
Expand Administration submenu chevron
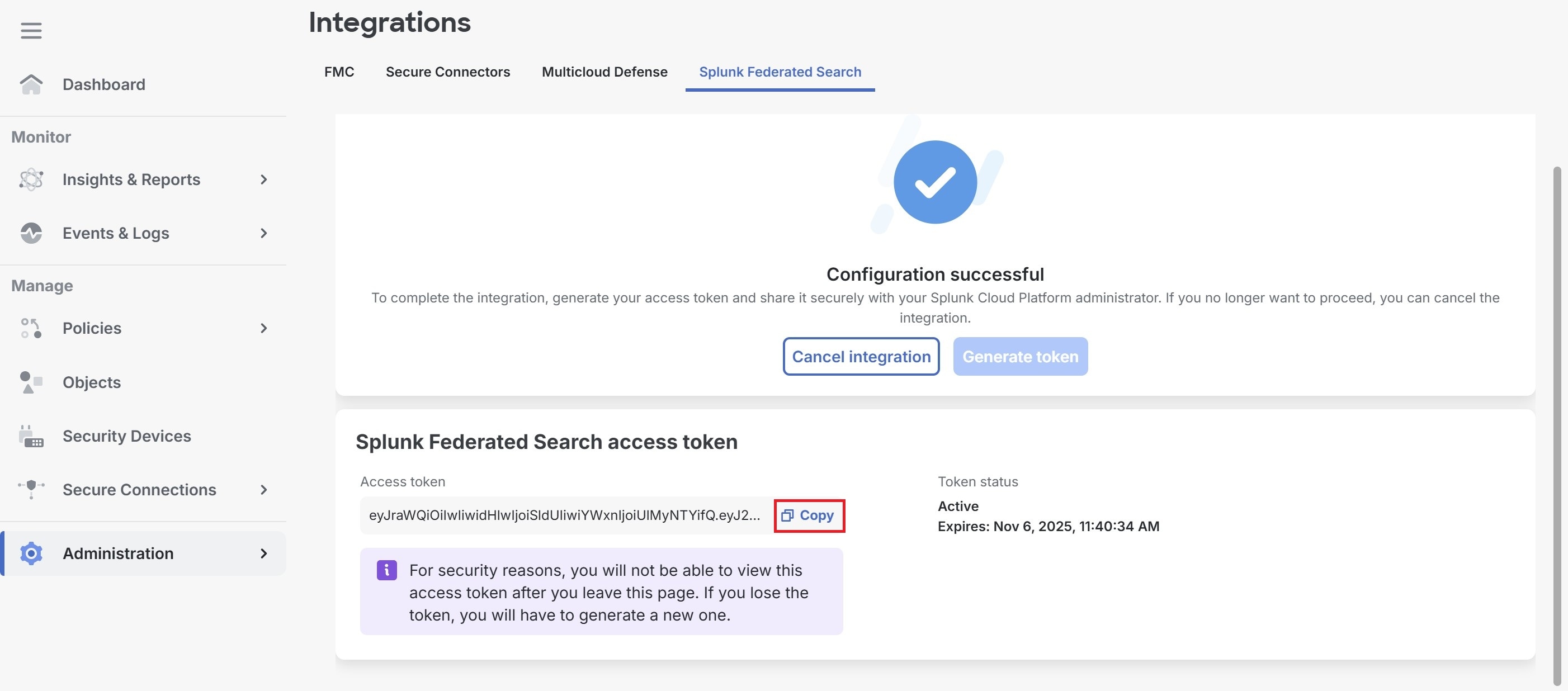(x=263, y=553)
